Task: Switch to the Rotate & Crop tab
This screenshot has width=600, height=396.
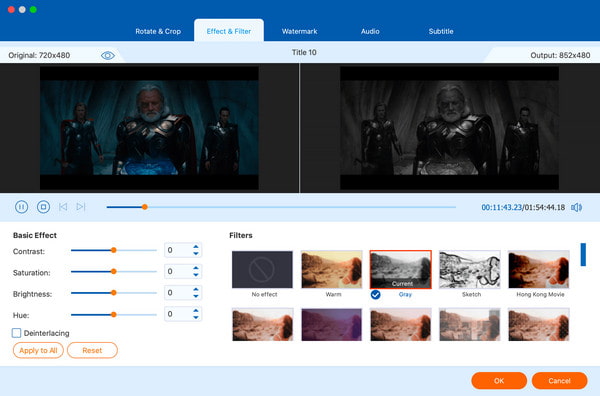Action: tap(158, 31)
